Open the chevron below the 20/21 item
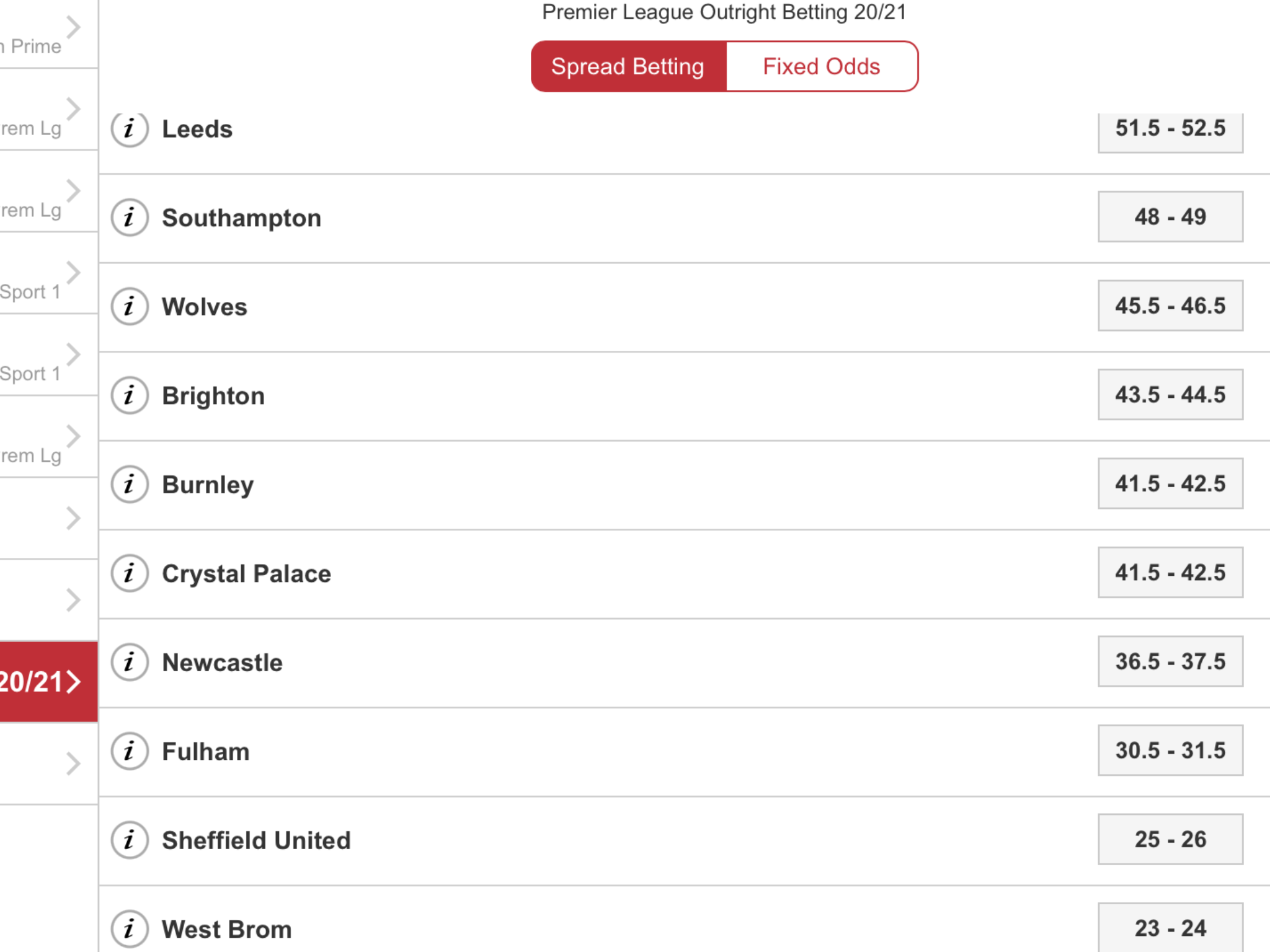This screenshot has width=1270, height=952. coord(74,764)
